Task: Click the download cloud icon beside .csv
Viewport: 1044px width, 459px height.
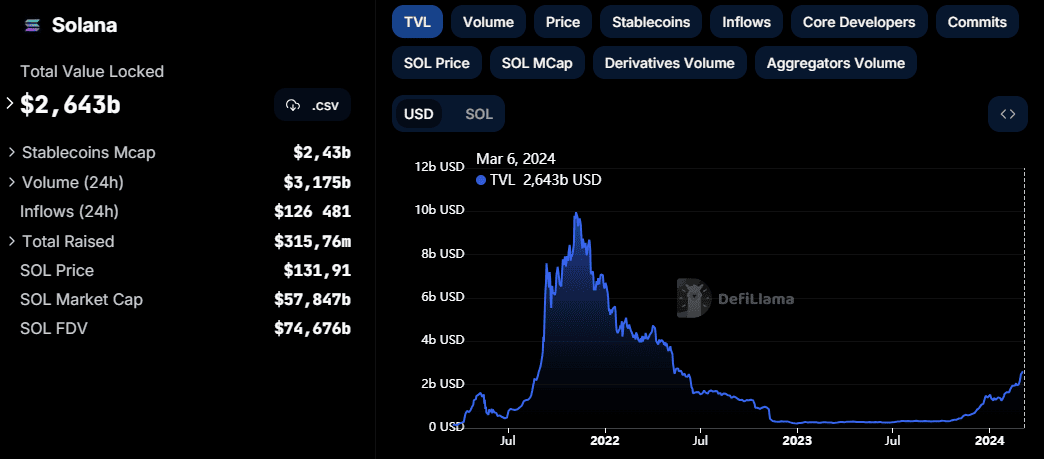Action: click(x=292, y=105)
